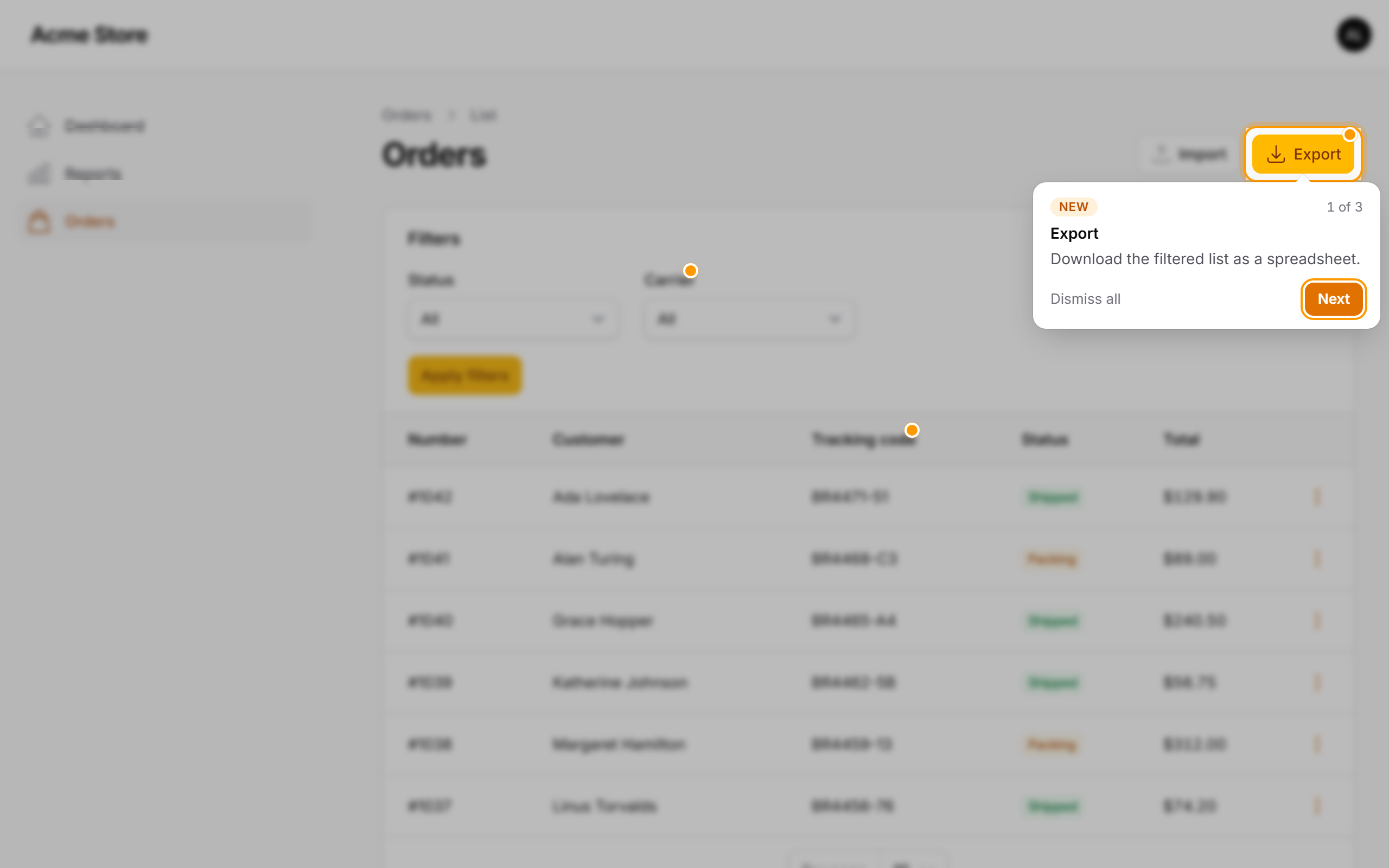The height and width of the screenshot is (868, 1389).
Task: Expand the Carrier filter dropdown
Action: 749,318
